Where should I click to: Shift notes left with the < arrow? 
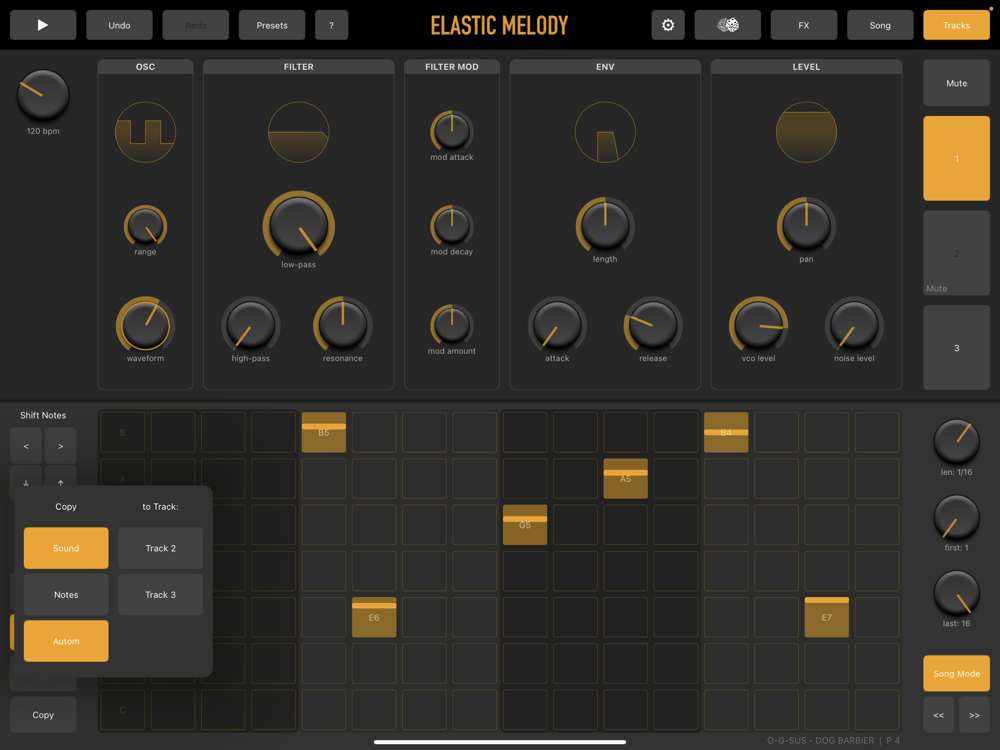tap(26, 446)
